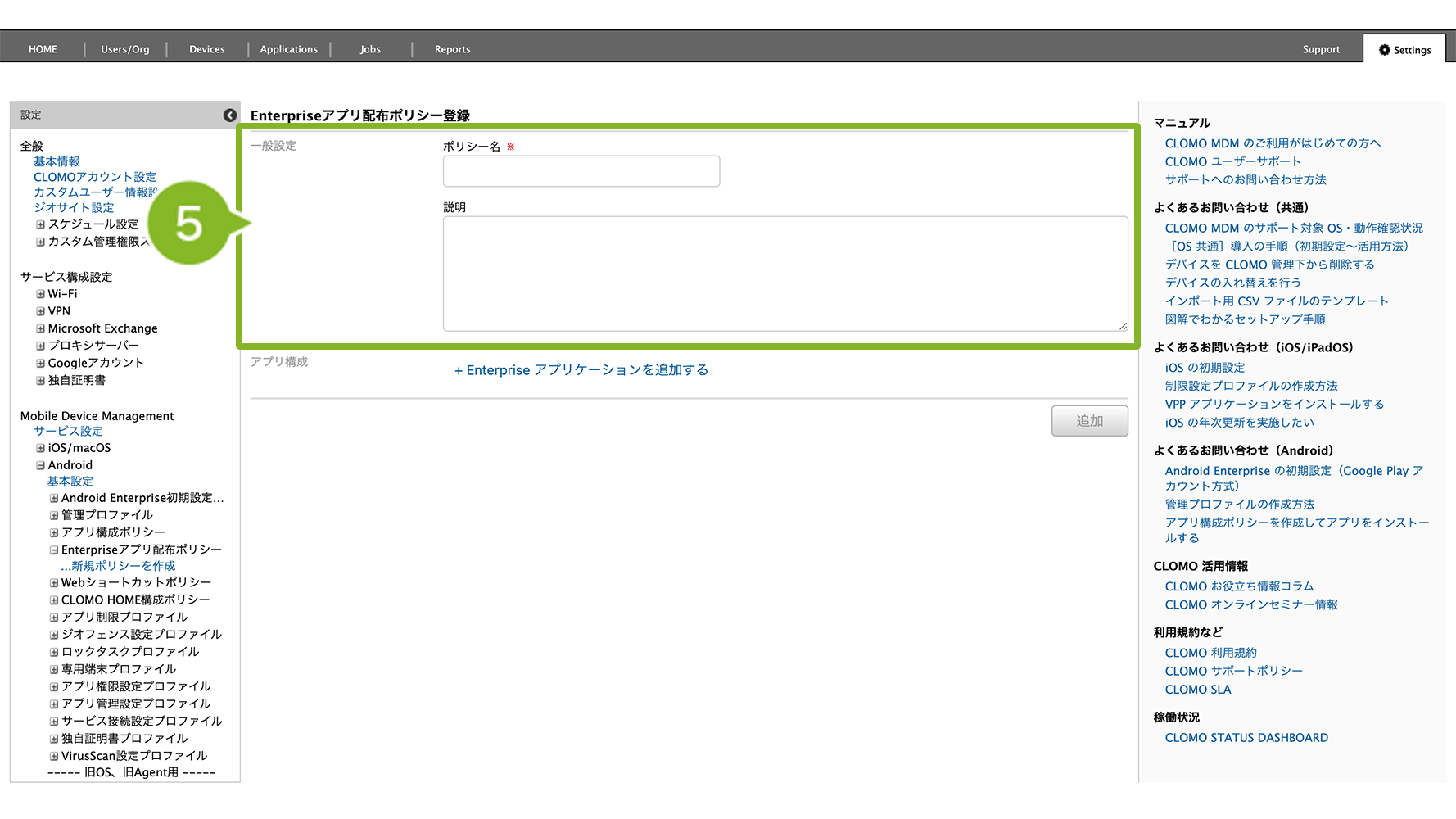Click into the 説明 text area
This screenshot has width=1456, height=819.
[x=785, y=274]
